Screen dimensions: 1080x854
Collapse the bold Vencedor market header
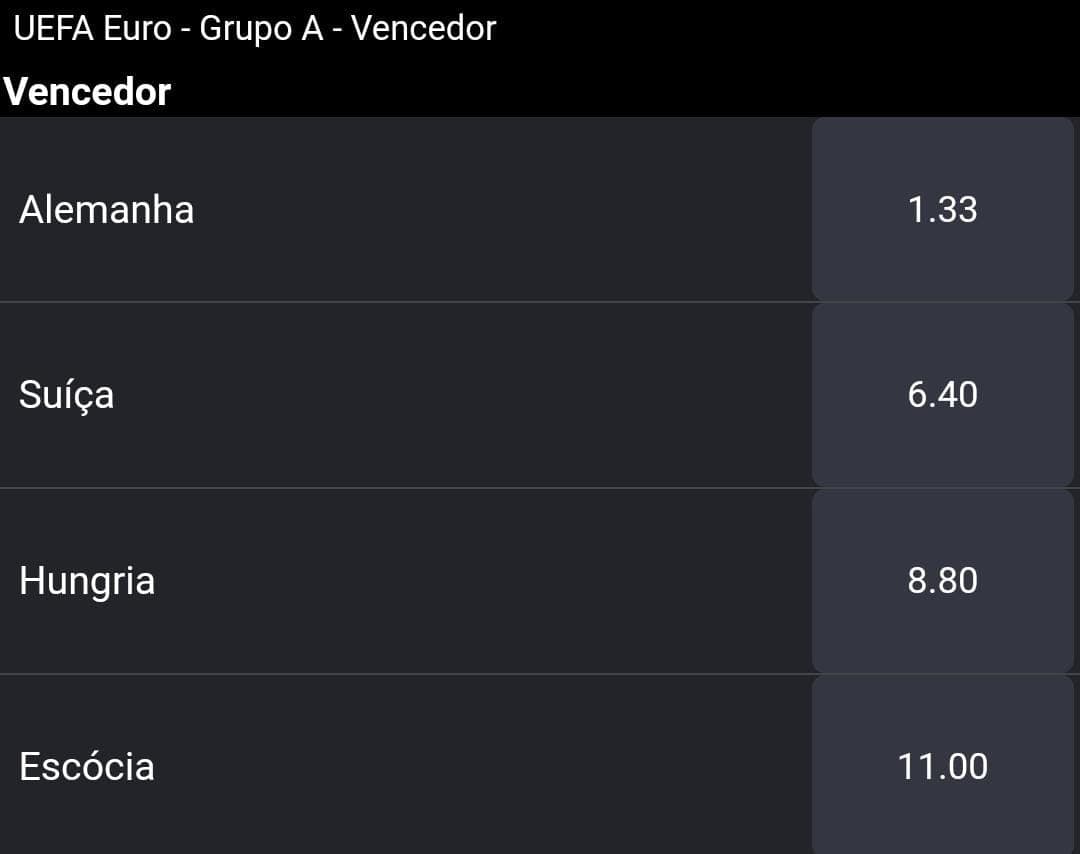point(87,92)
